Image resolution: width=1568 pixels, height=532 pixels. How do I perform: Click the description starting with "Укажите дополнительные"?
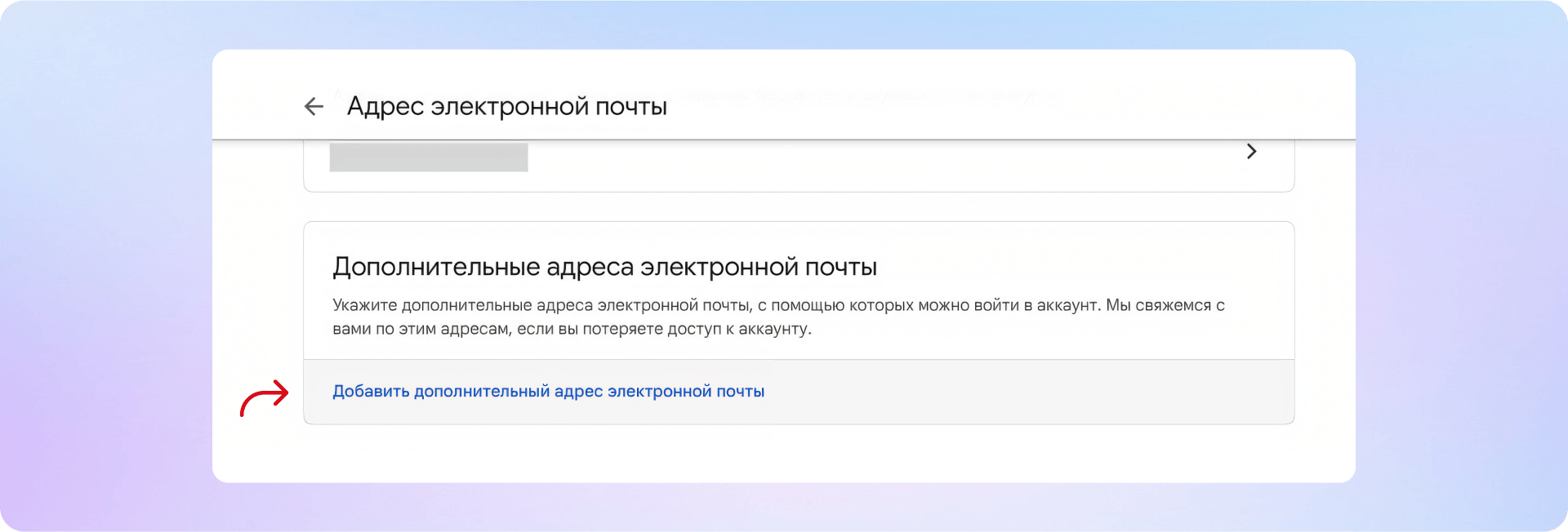[777, 317]
